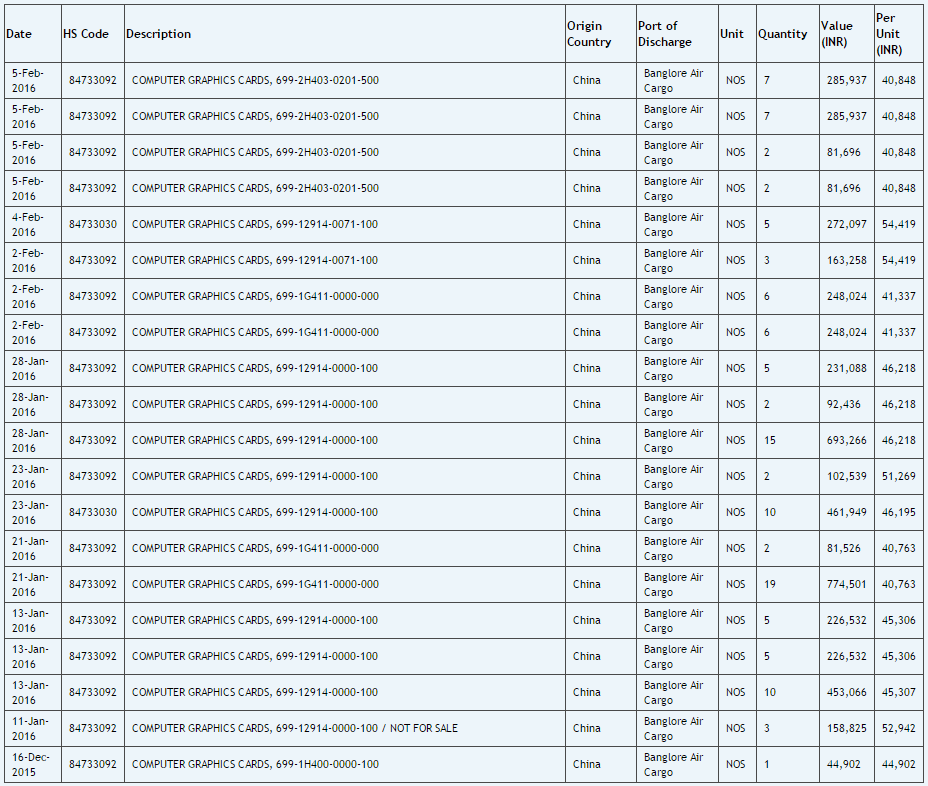The width and height of the screenshot is (928, 786).
Task: Select the 693,266 value cell
Action: pyautogui.click(x=847, y=440)
